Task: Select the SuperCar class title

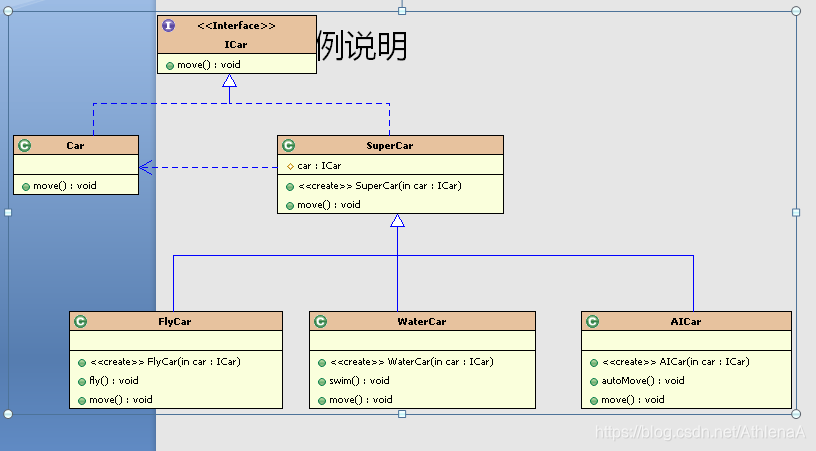Action: click(x=390, y=146)
